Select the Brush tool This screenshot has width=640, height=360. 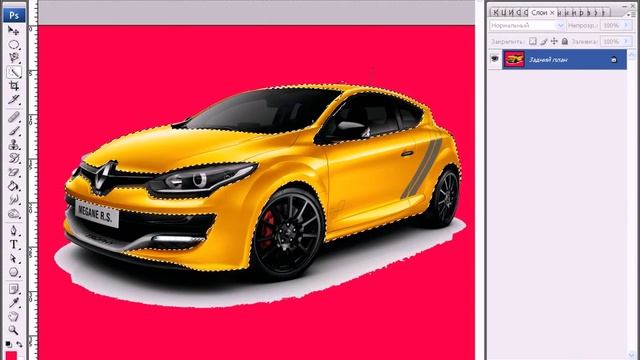click(x=13, y=131)
